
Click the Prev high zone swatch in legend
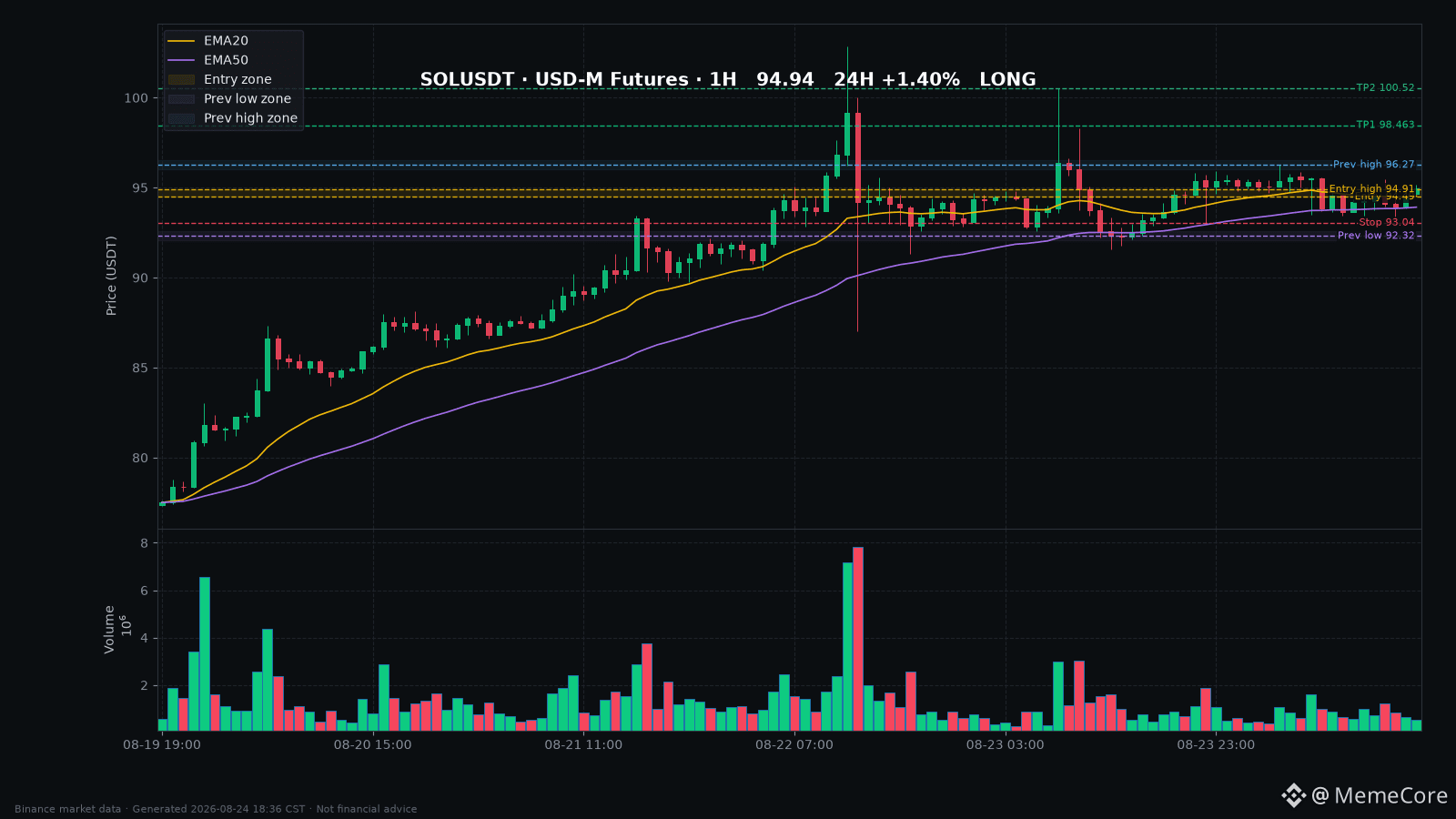(x=181, y=118)
